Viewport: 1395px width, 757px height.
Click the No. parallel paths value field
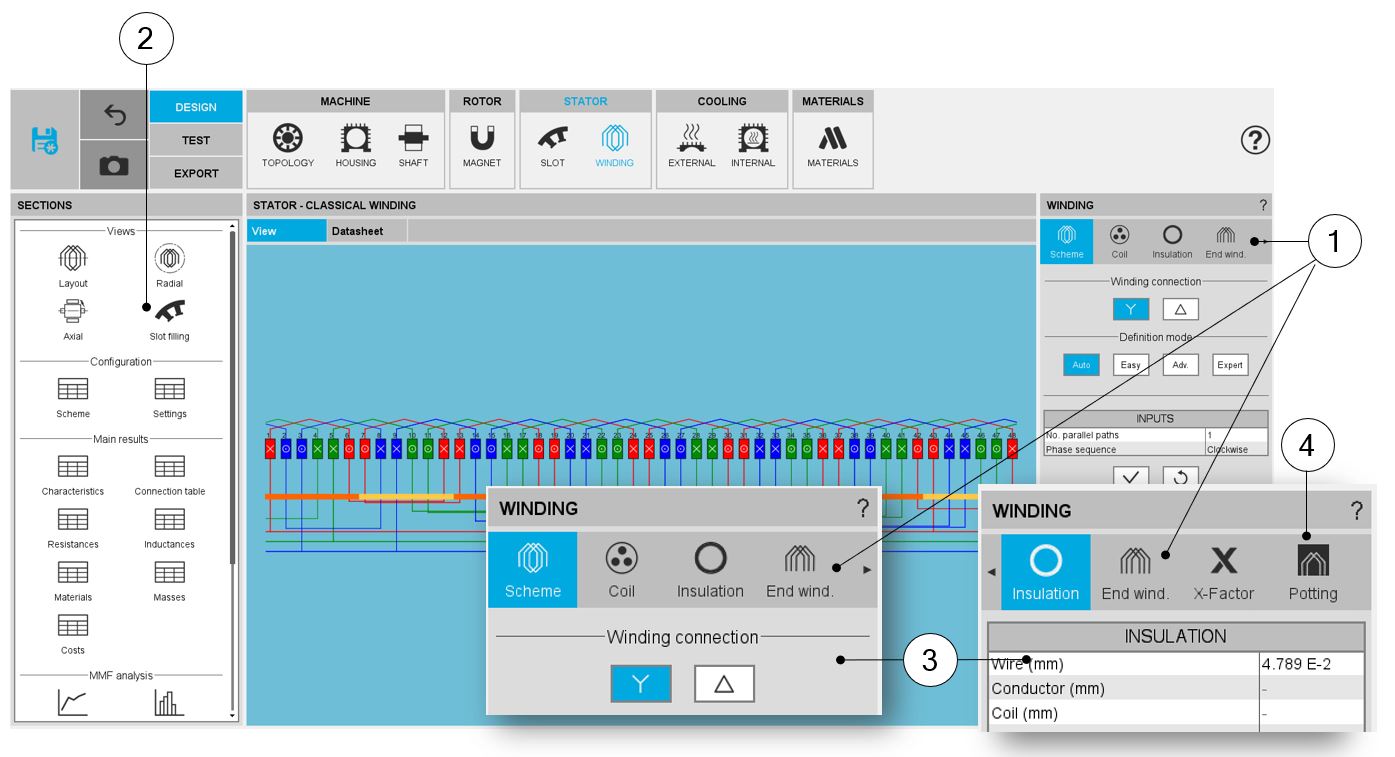click(x=1236, y=435)
